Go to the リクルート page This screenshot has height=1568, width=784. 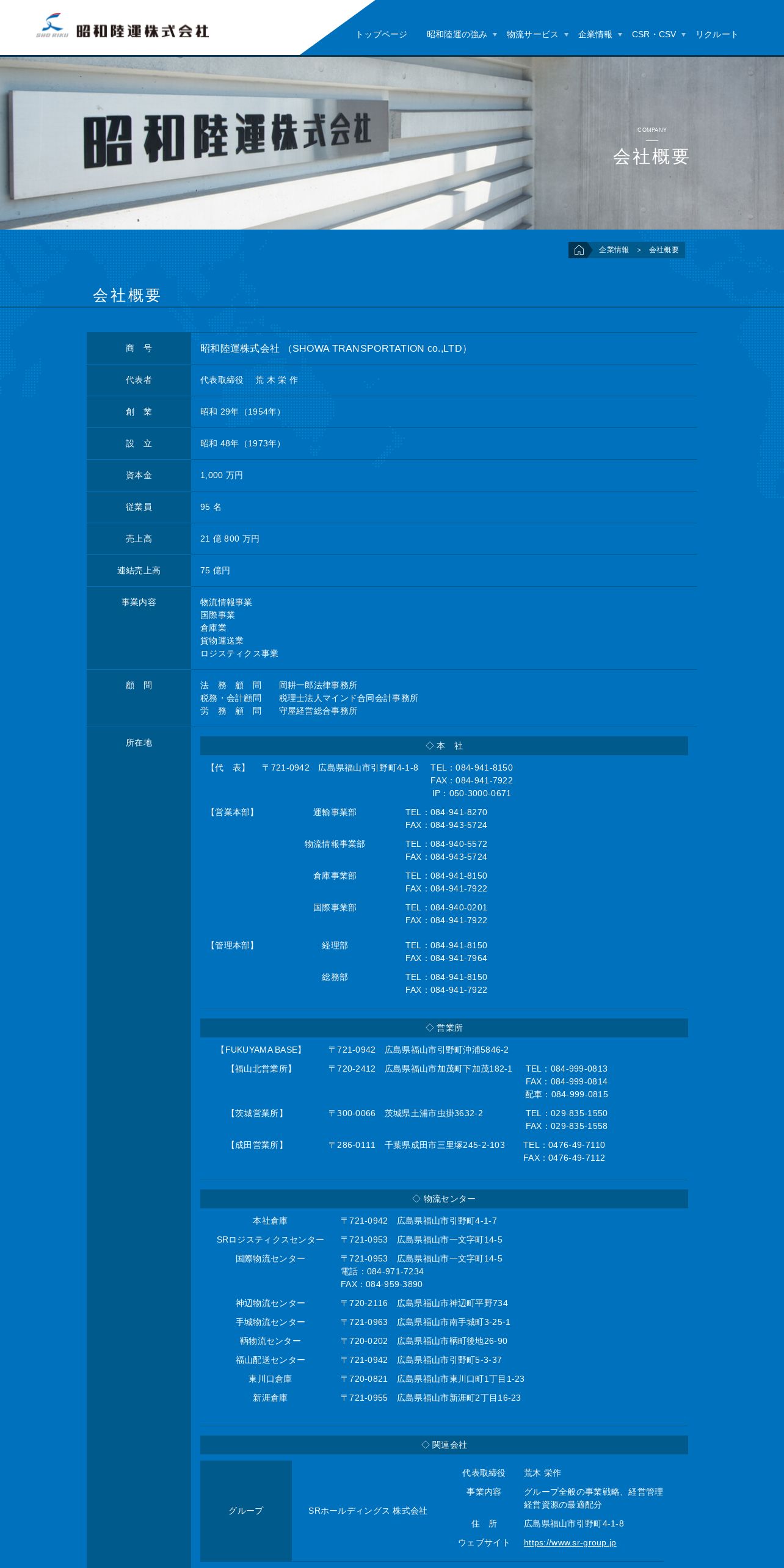tap(717, 34)
